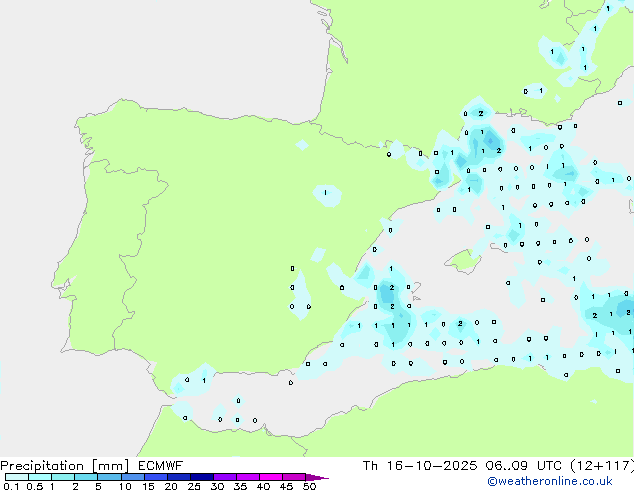The height and width of the screenshot is (490, 634).
Task: Click the legend label "30"
Action: click(x=217, y=486)
